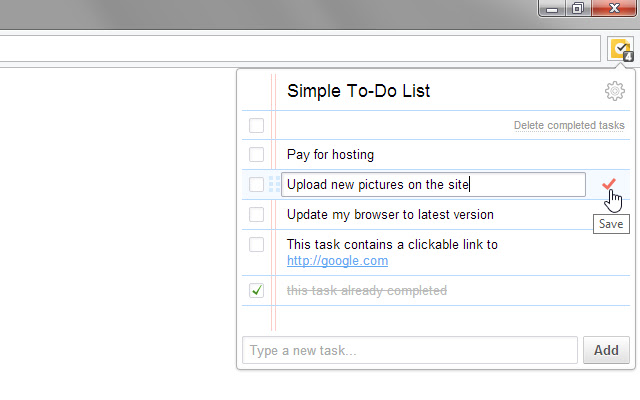Check the box for the clickable link task

click(x=257, y=244)
